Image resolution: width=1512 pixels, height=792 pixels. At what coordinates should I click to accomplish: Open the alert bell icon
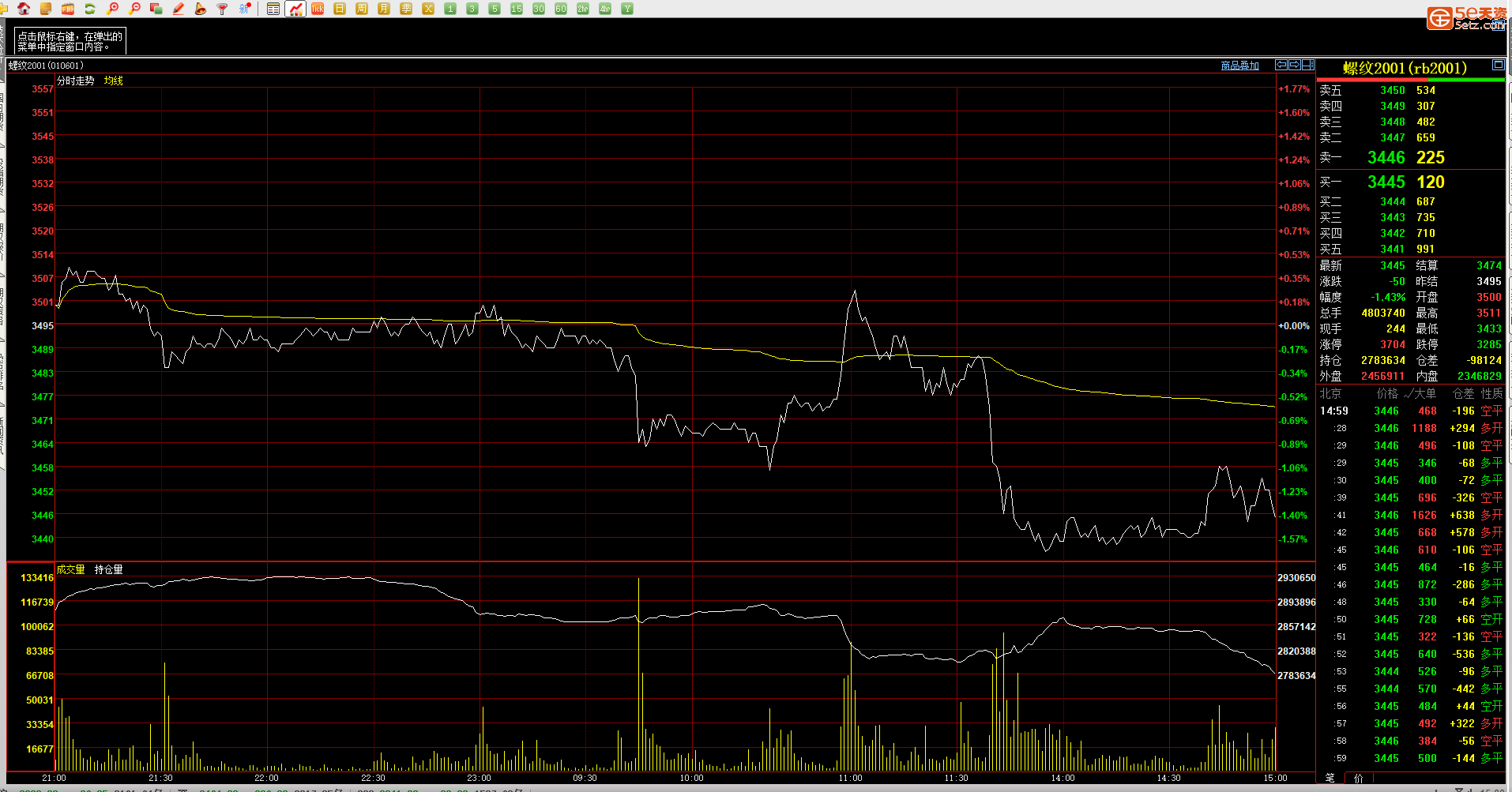[201, 9]
